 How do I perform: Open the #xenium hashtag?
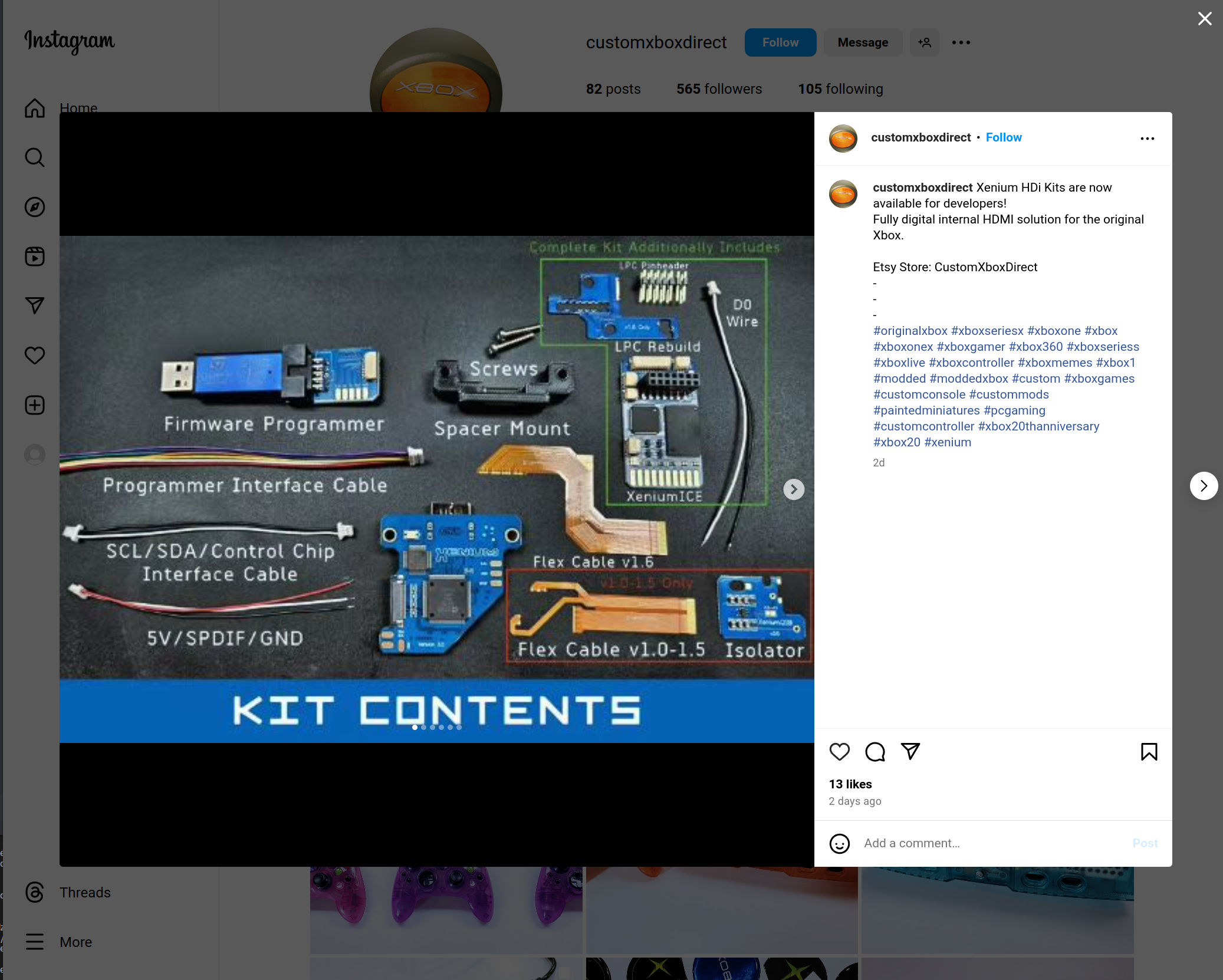click(x=948, y=442)
